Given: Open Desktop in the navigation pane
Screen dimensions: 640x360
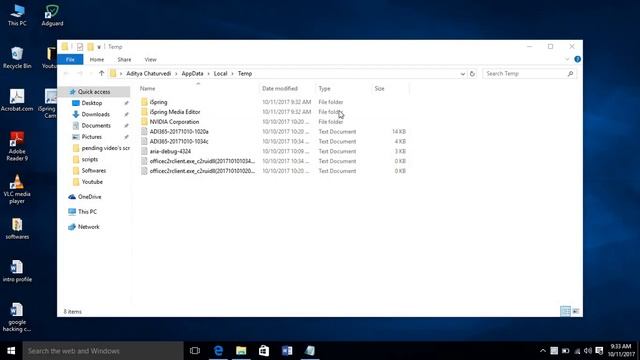Looking at the screenshot, I should (x=91, y=103).
